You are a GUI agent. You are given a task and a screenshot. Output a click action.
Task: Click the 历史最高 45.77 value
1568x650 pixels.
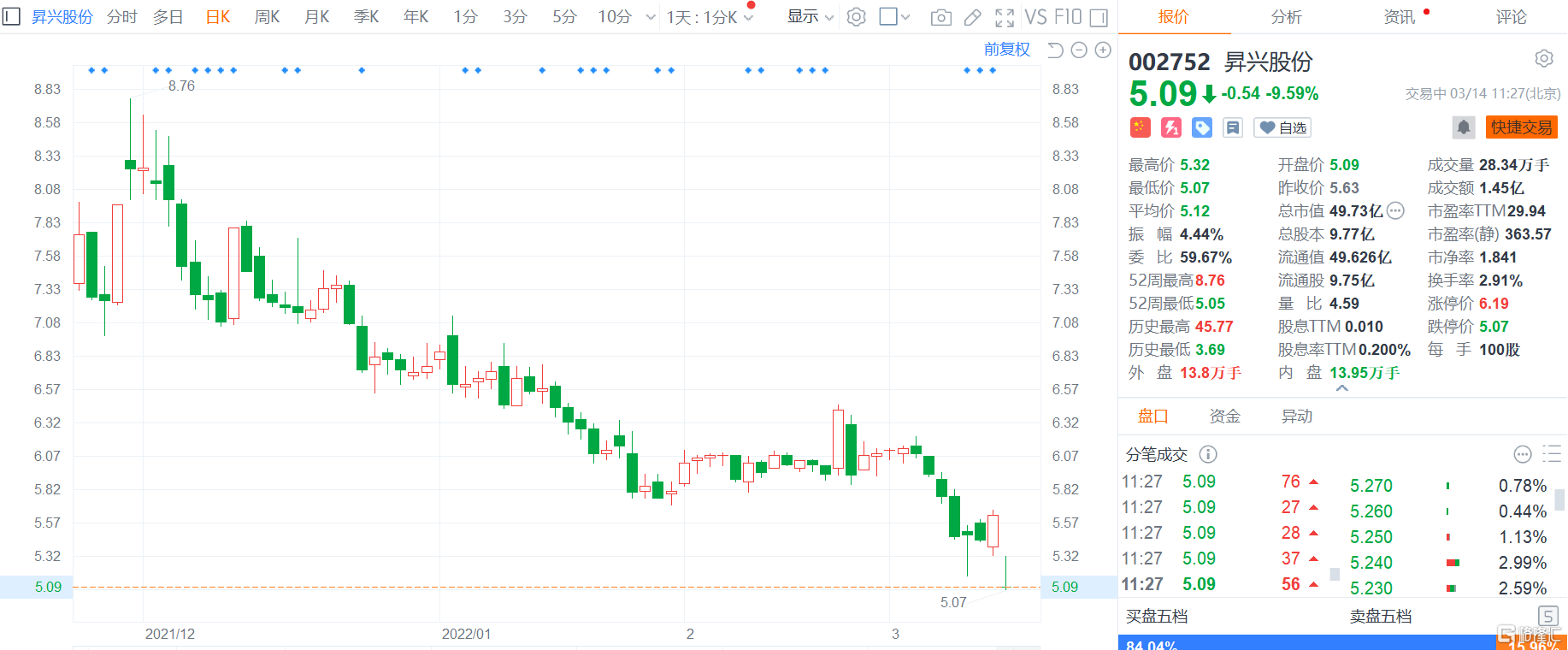pos(1214,327)
